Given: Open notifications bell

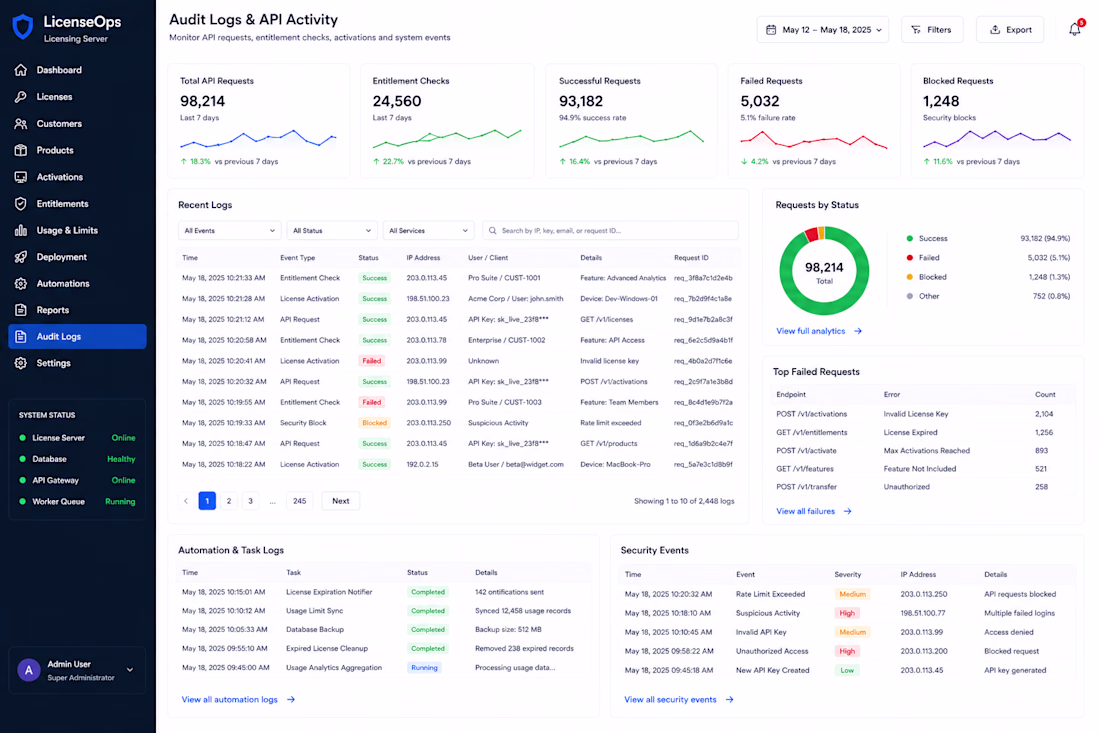Looking at the screenshot, I should click(x=1075, y=29).
